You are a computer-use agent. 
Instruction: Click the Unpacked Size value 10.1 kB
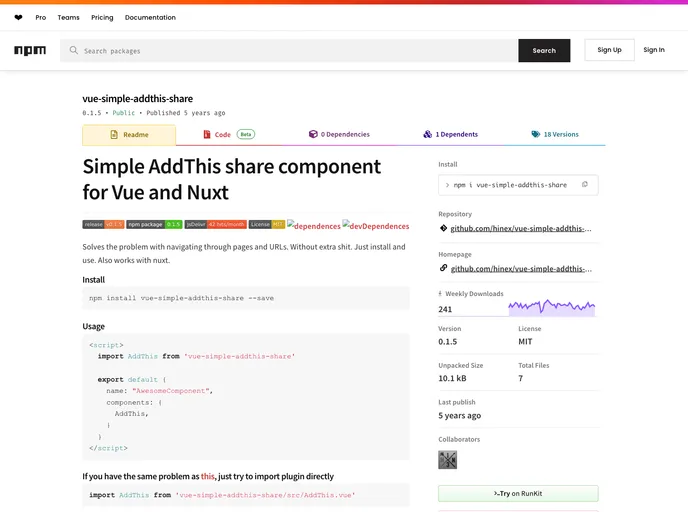pyautogui.click(x=452, y=378)
